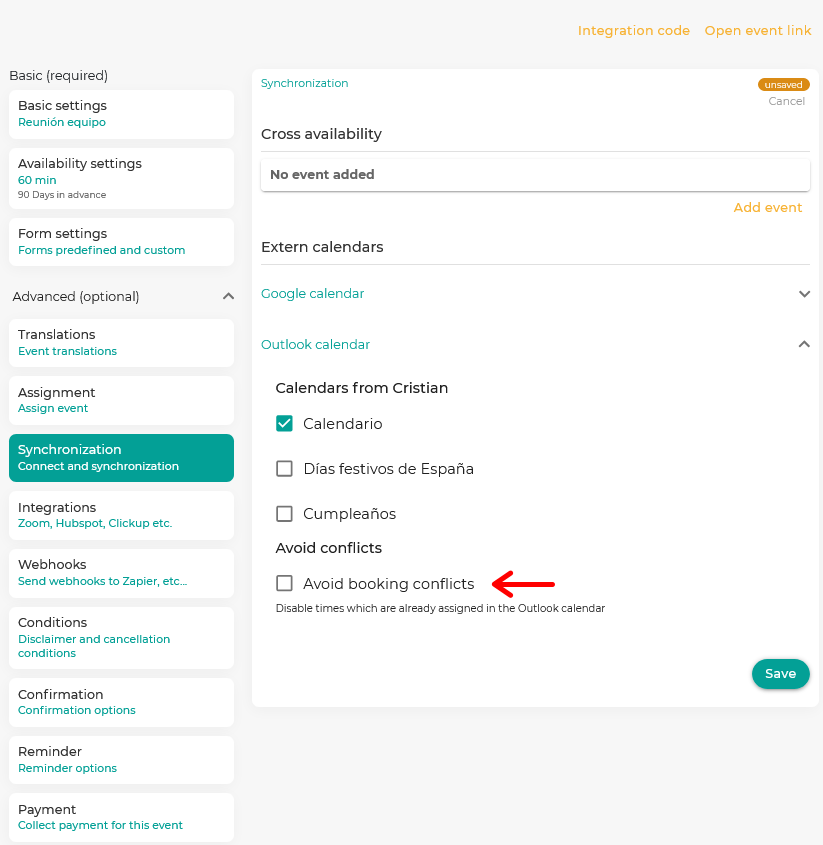Screen dimensions: 823x845
Task: Expand the Google calendar section
Action: (804, 294)
